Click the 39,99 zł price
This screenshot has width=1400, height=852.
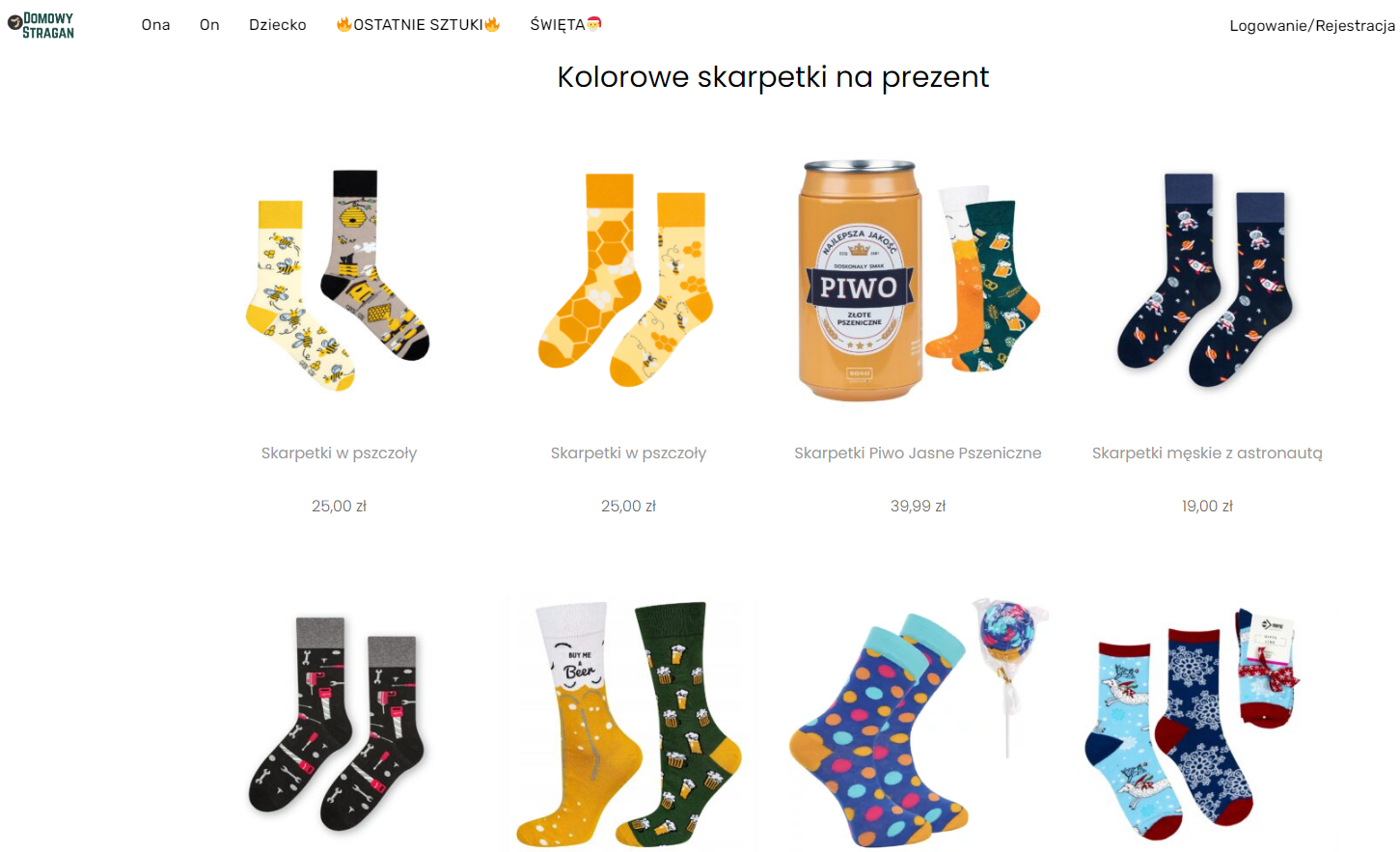point(918,506)
